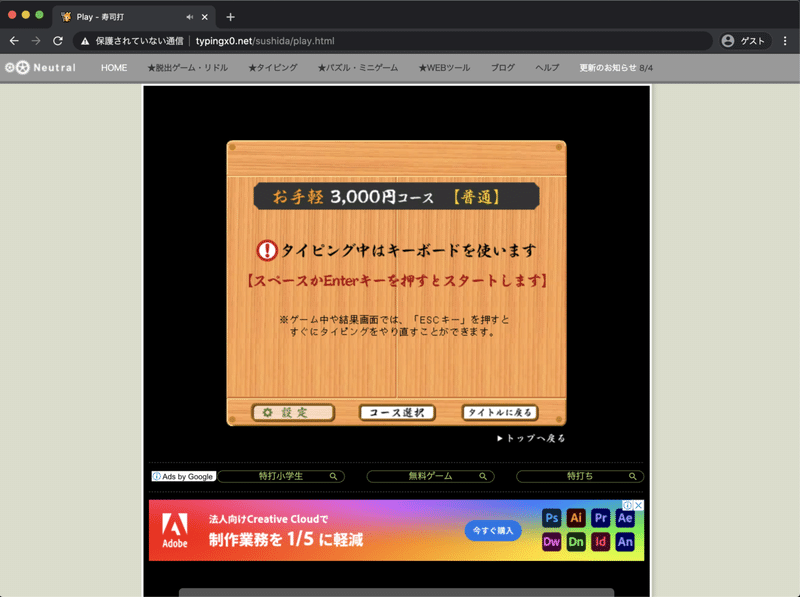Click the Id icon in ad
The width and height of the screenshot is (800, 597).
[x=601, y=542]
